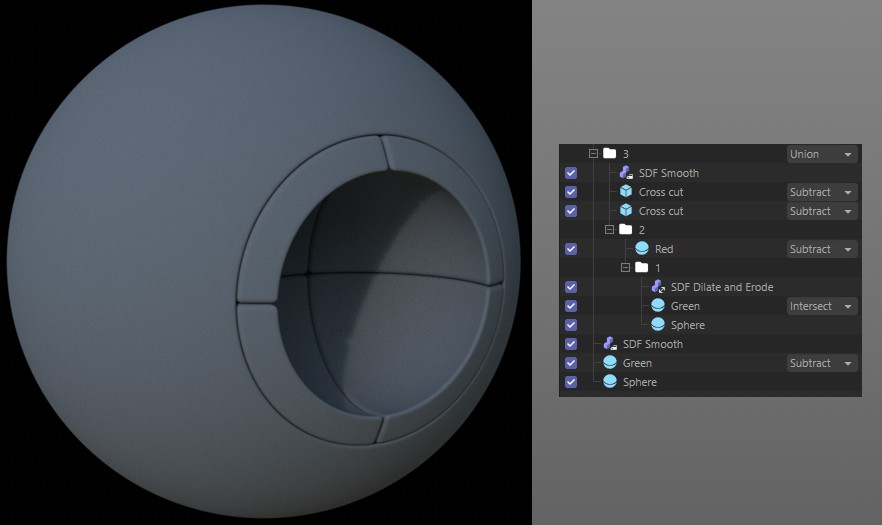882x525 pixels.
Task: Select the Green icon inside folder 1
Action: click(658, 306)
